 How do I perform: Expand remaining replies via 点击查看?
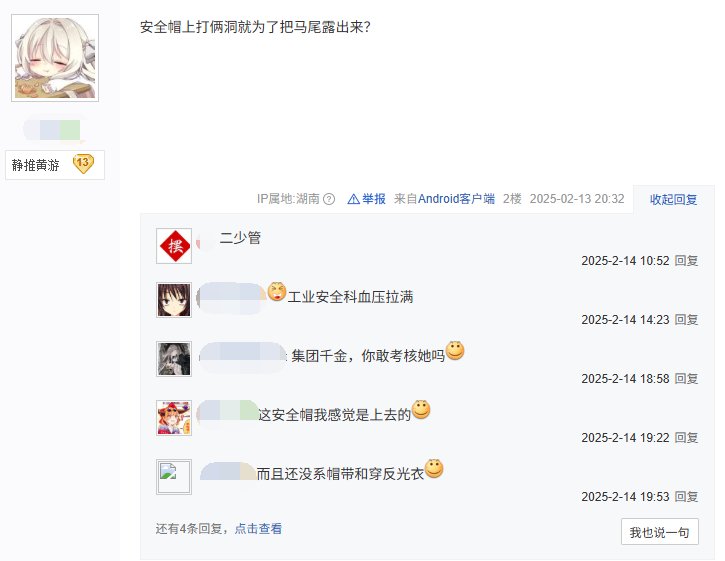click(x=258, y=529)
